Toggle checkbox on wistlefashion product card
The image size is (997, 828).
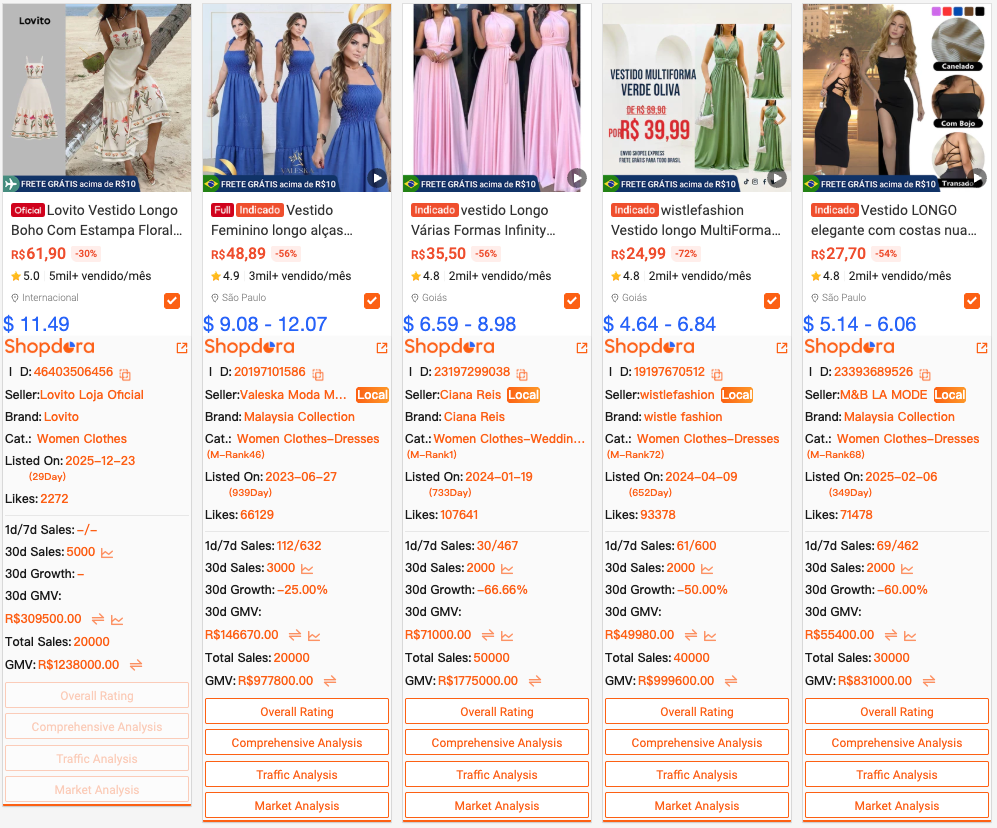(x=772, y=301)
